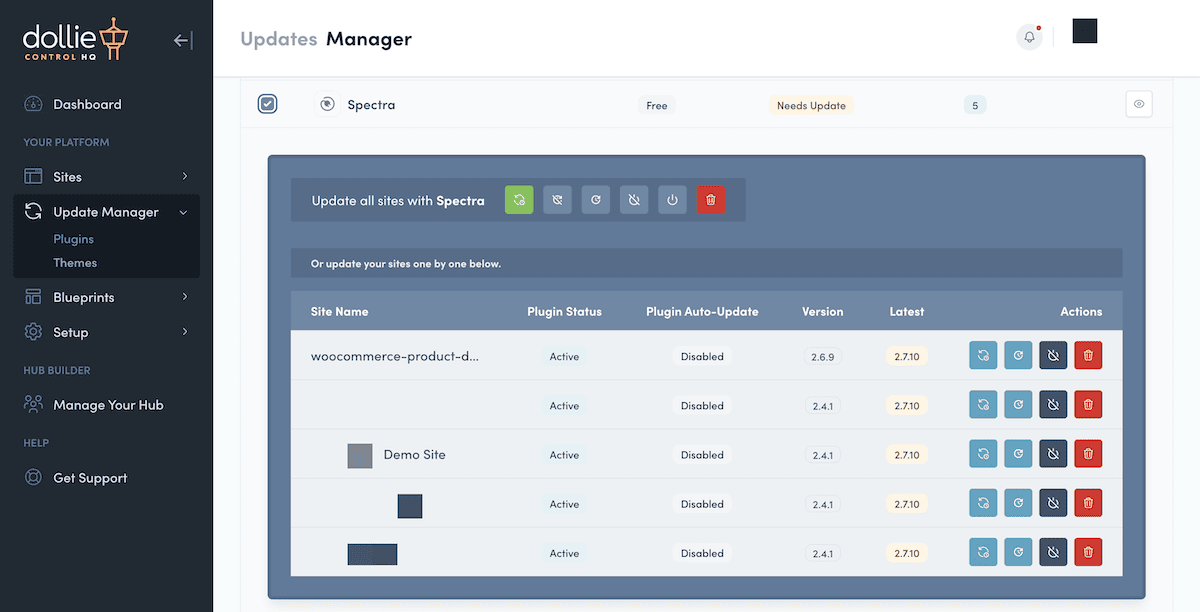
Task: Click "Active" status in woocommerce-product-d row
Action: [x=564, y=356]
